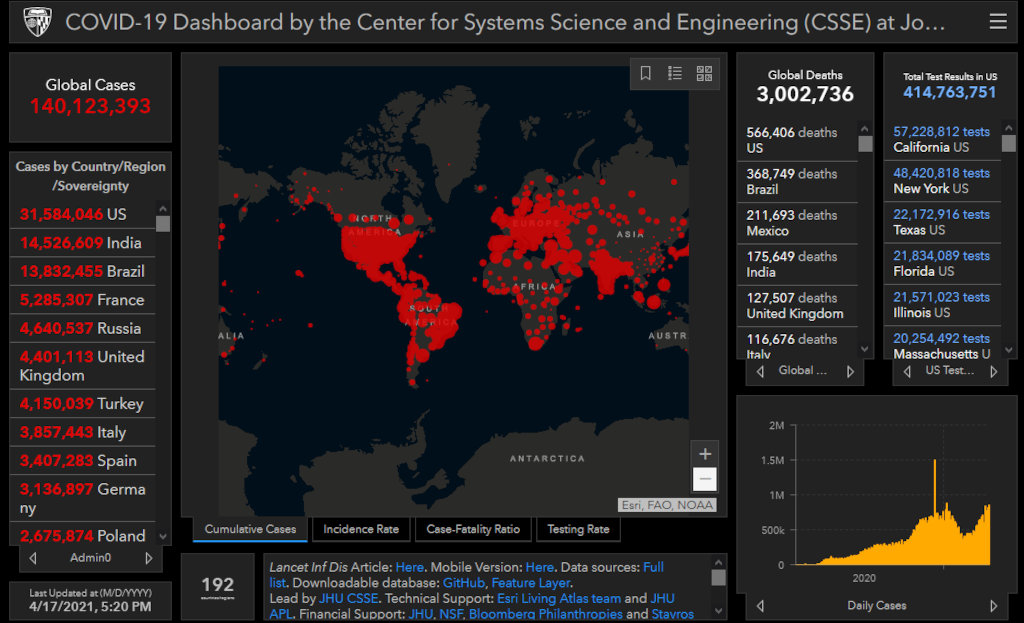The height and width of the screenshot is (623, 1024).
Task: Go to the next Admin0 list page
Action: point(149,558)
